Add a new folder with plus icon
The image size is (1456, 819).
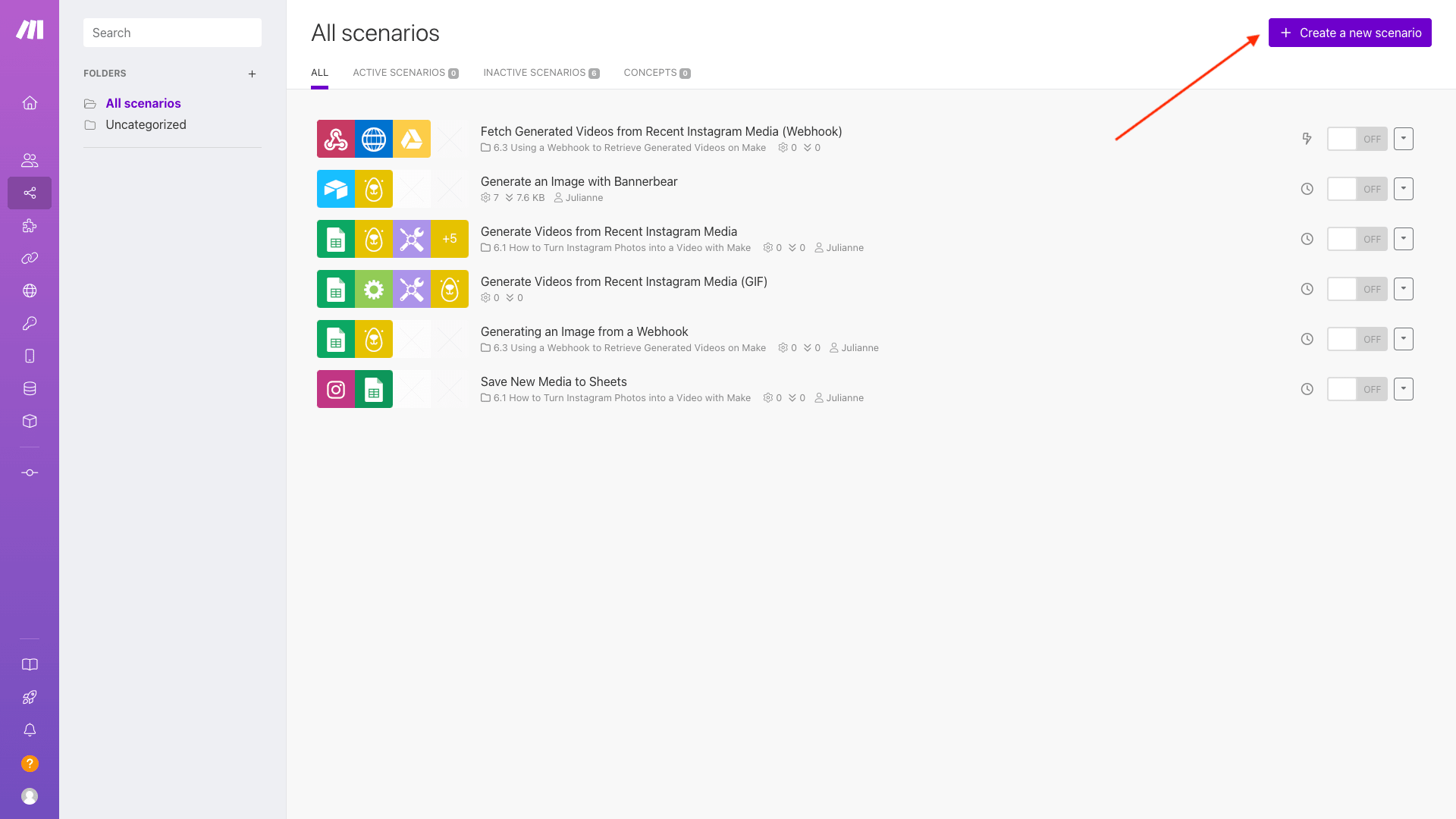tap(252, 74)
